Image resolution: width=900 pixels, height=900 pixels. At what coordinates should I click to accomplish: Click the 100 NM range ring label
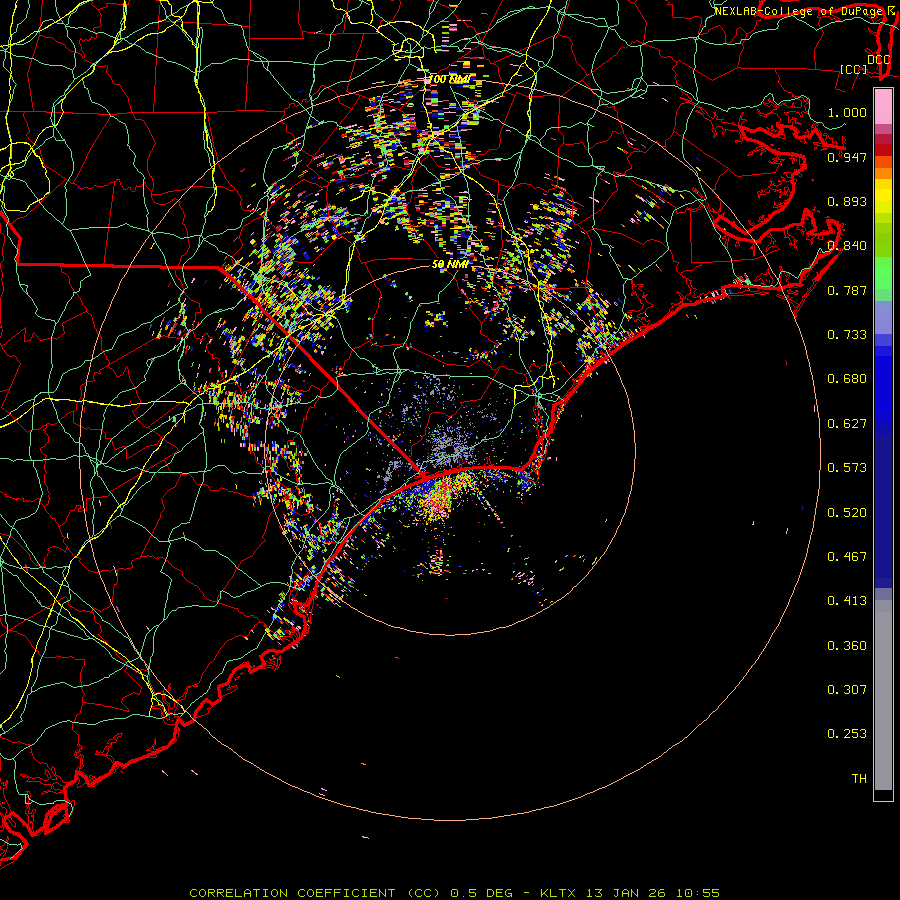click(x=449, y=79)
